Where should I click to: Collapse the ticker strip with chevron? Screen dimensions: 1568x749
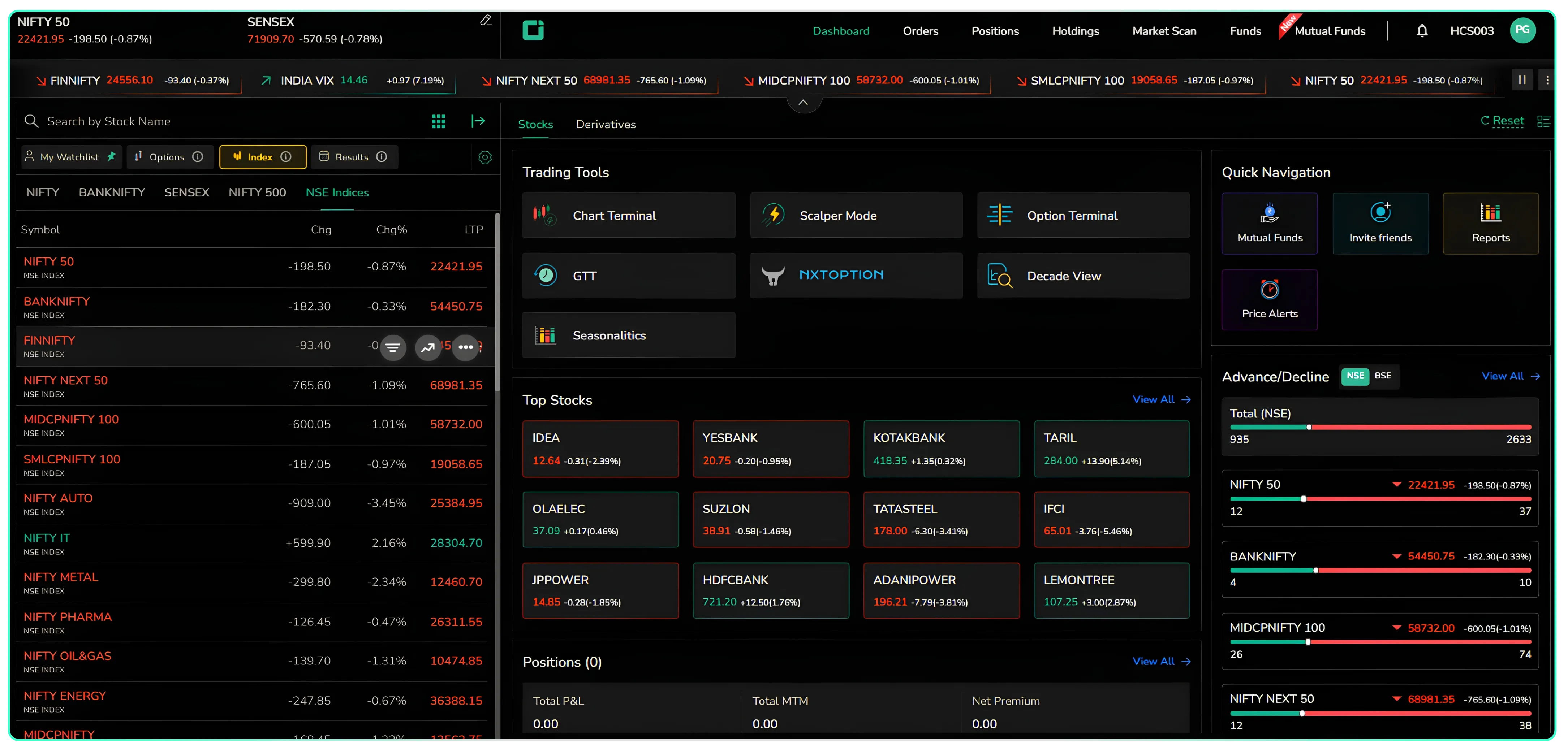[804, 102]
